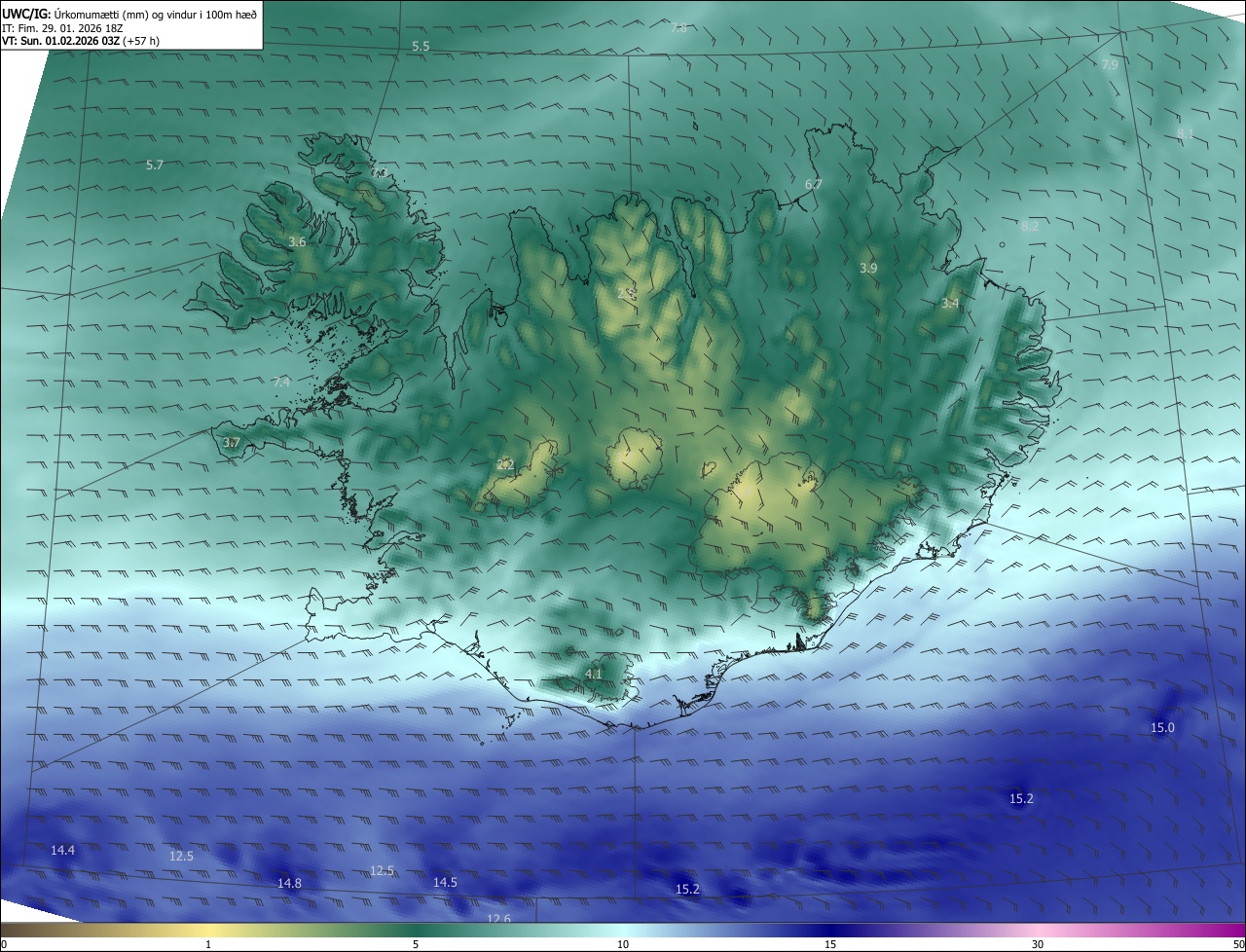Viewport: 1246px width, 952px height.
Task: Click the '0' tick on colour scale
Action: click(x=4, y=944)
